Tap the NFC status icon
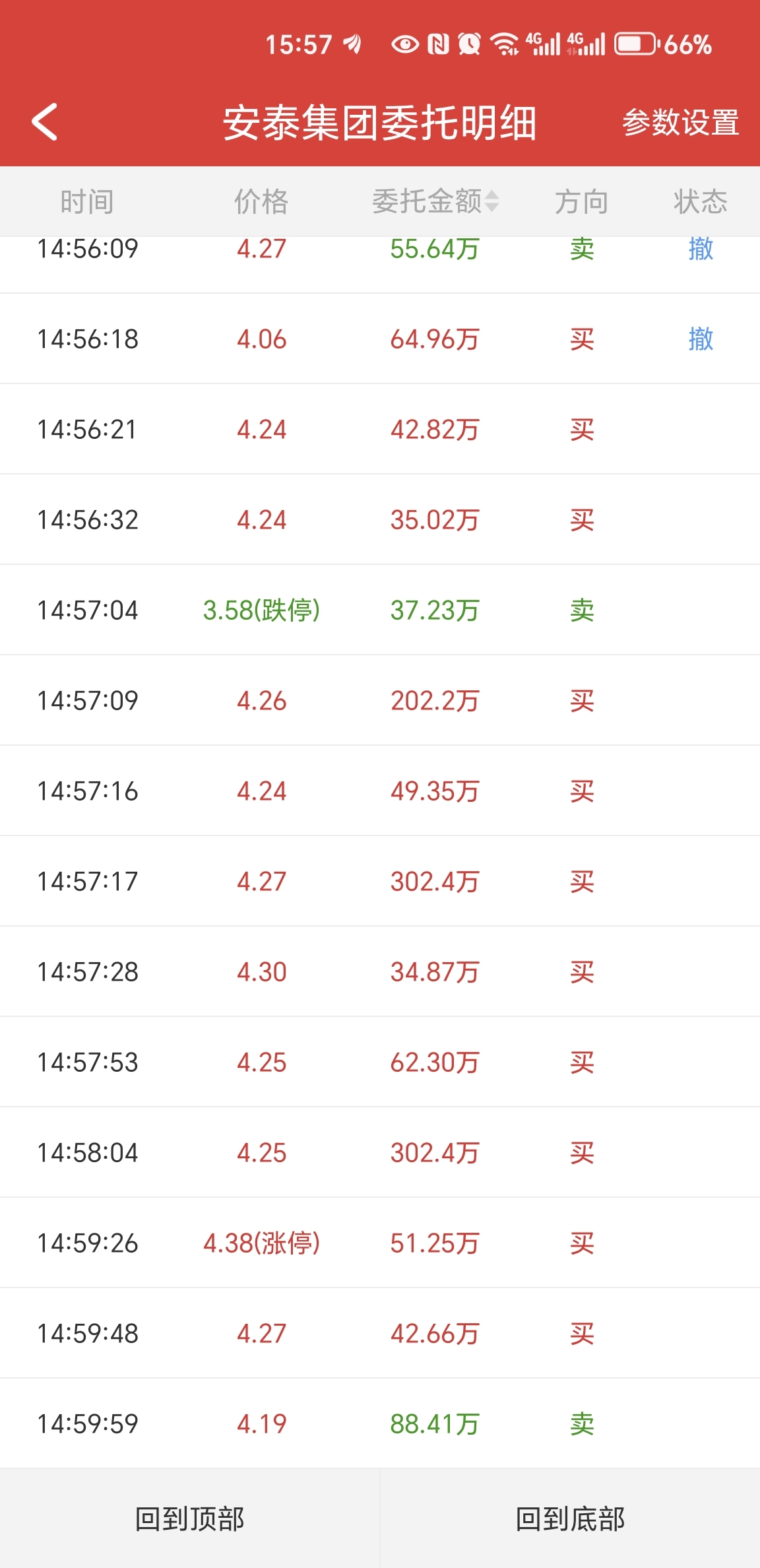The image size is (760, 1568). pyautogui.click(x=438, y=44)
